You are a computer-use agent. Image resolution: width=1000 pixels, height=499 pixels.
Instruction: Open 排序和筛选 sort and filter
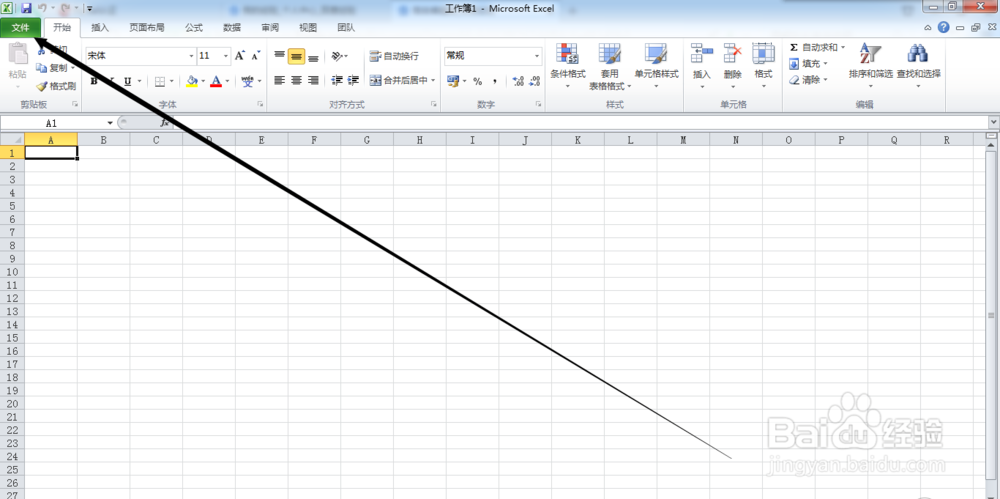click(871, 66)
